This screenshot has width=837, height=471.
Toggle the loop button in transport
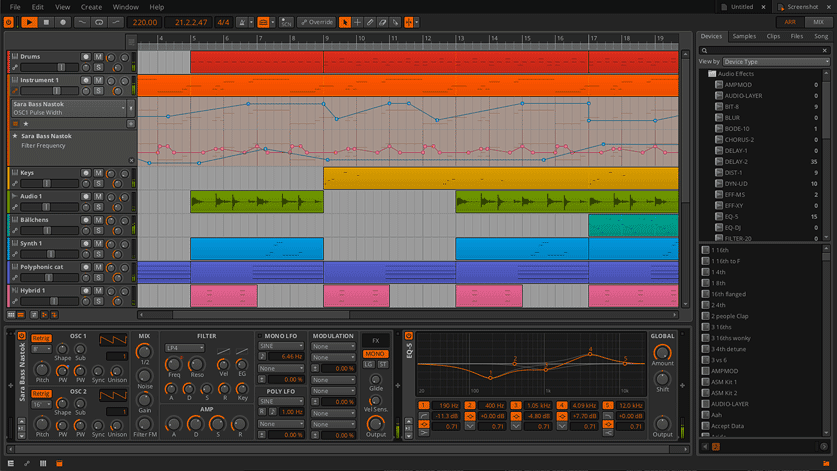(99, 22)
